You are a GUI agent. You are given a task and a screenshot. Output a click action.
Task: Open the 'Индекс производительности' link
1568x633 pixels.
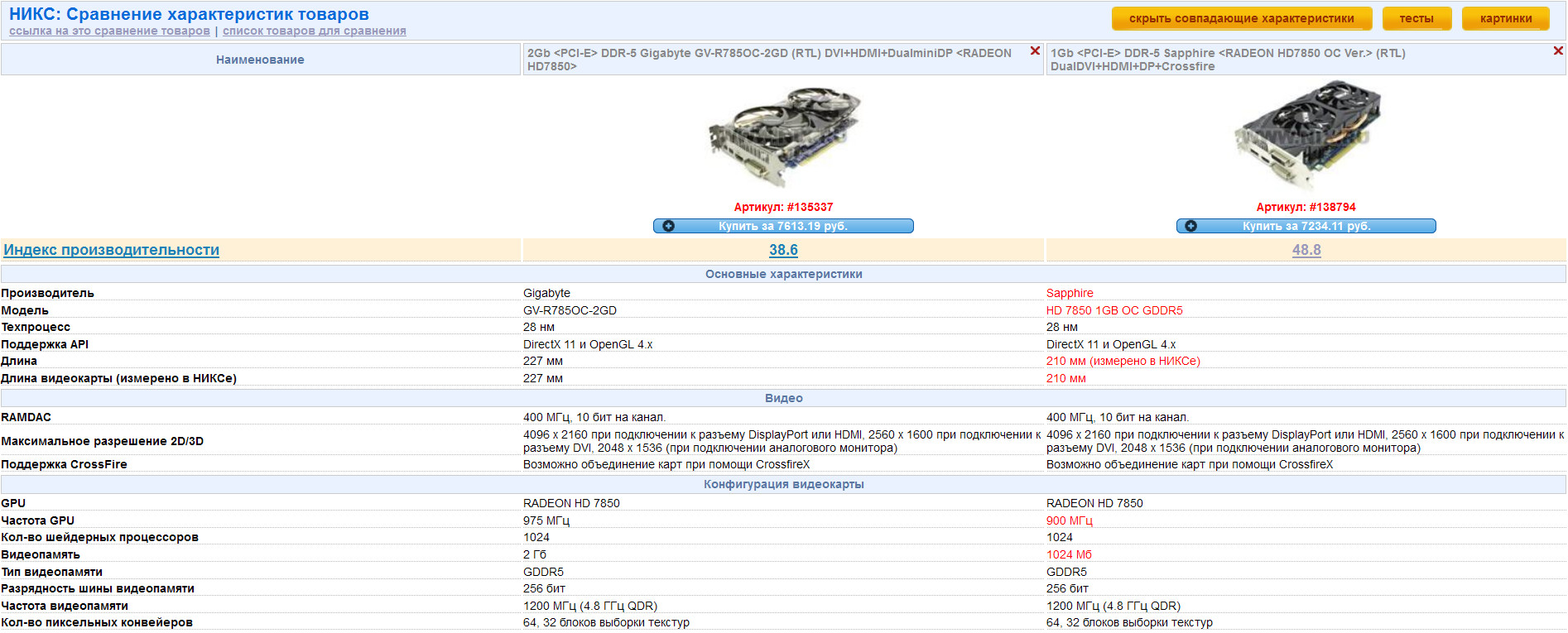112,250
